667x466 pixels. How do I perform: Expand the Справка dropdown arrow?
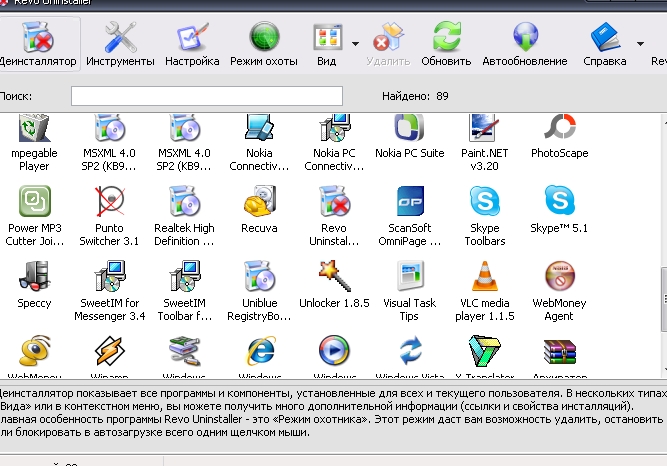[x=639, y=44]
